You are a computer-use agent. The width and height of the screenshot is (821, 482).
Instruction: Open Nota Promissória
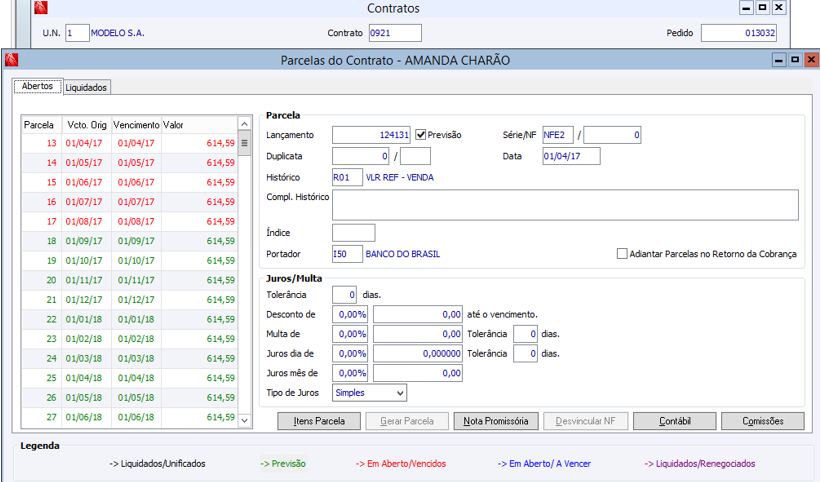pyautogui.click(x=495, y=422)
